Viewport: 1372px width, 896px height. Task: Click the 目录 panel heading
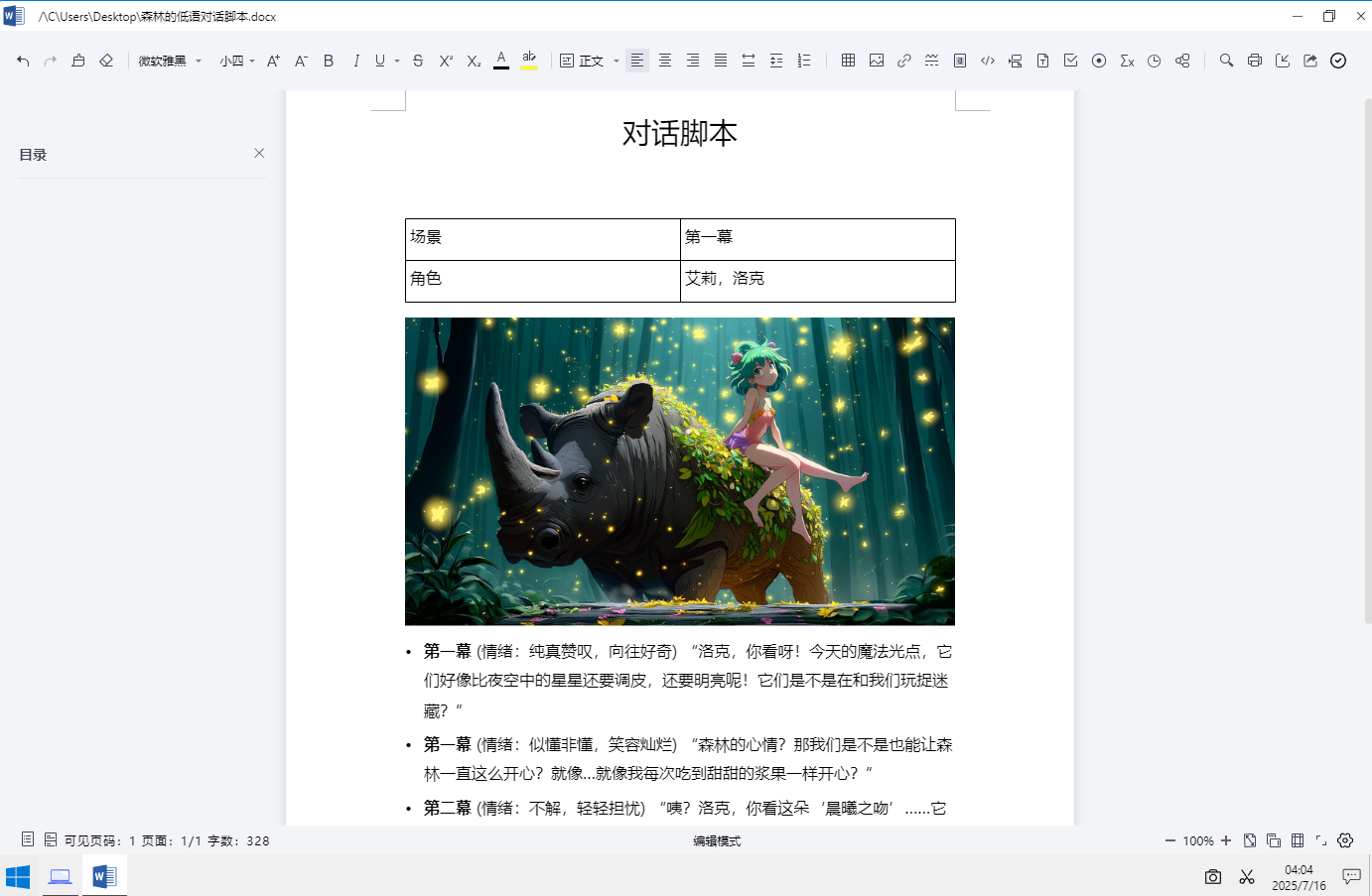tap(33, 155)
